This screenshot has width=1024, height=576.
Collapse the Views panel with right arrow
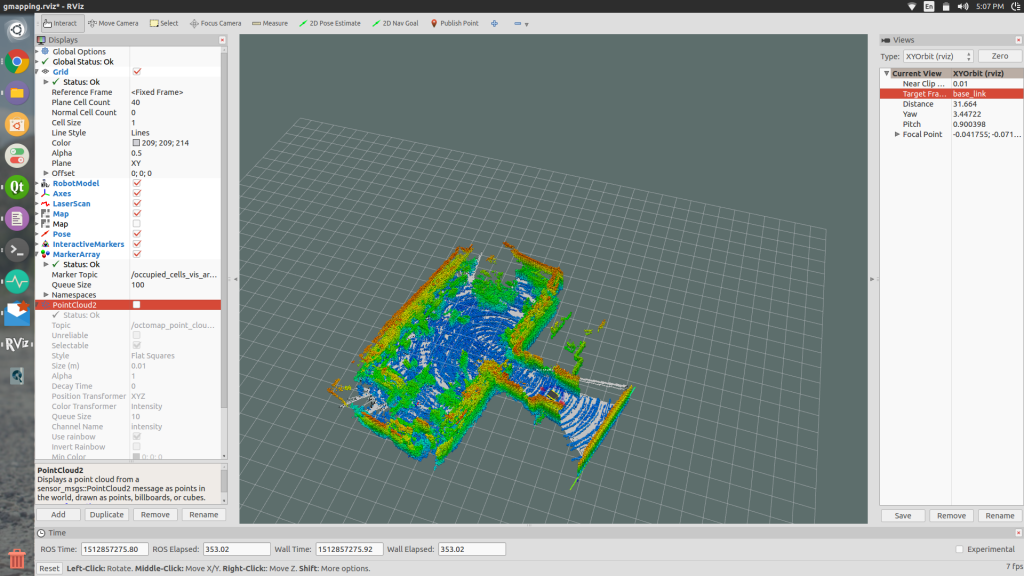[x=871, y=279]
